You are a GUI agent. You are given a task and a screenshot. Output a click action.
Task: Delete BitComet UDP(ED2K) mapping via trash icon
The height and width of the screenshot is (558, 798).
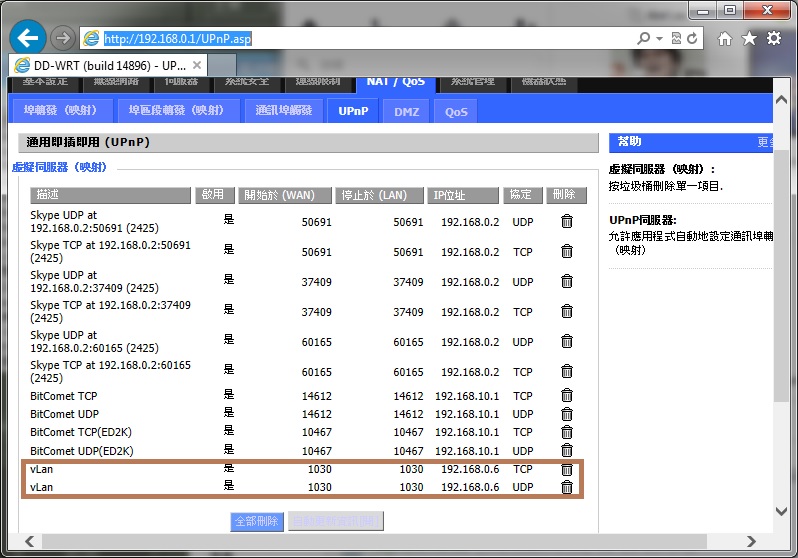567,451
